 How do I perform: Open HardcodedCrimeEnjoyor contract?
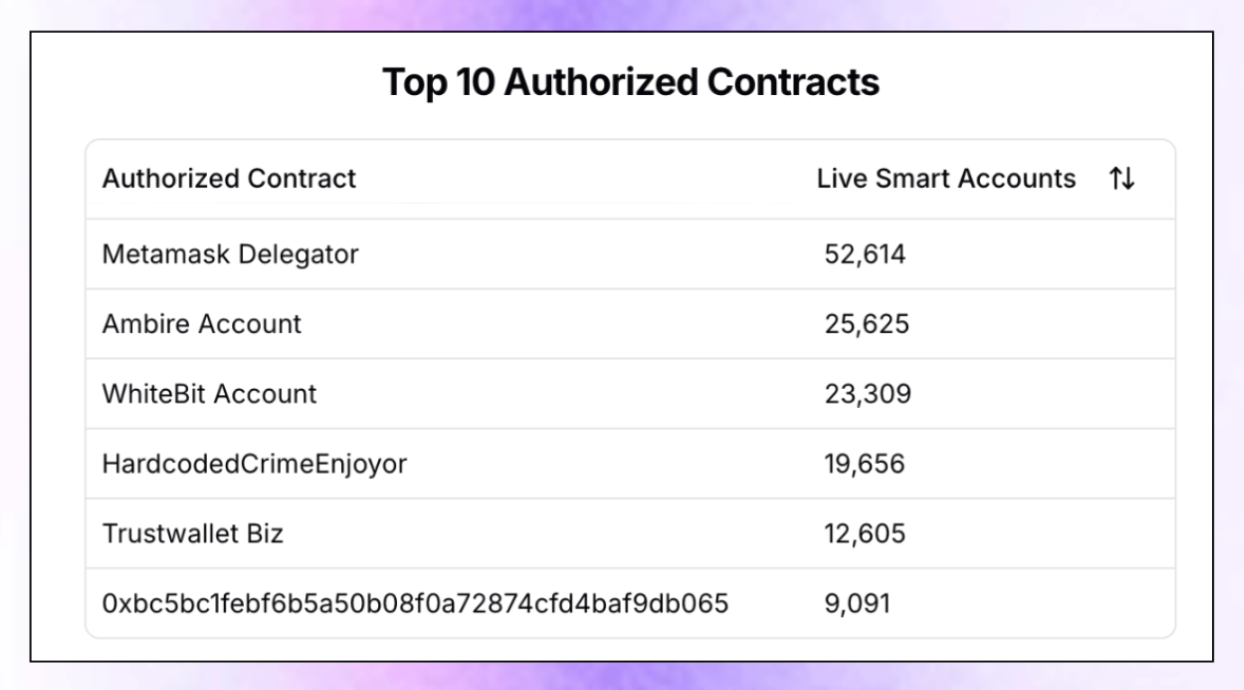pos(254,464)
